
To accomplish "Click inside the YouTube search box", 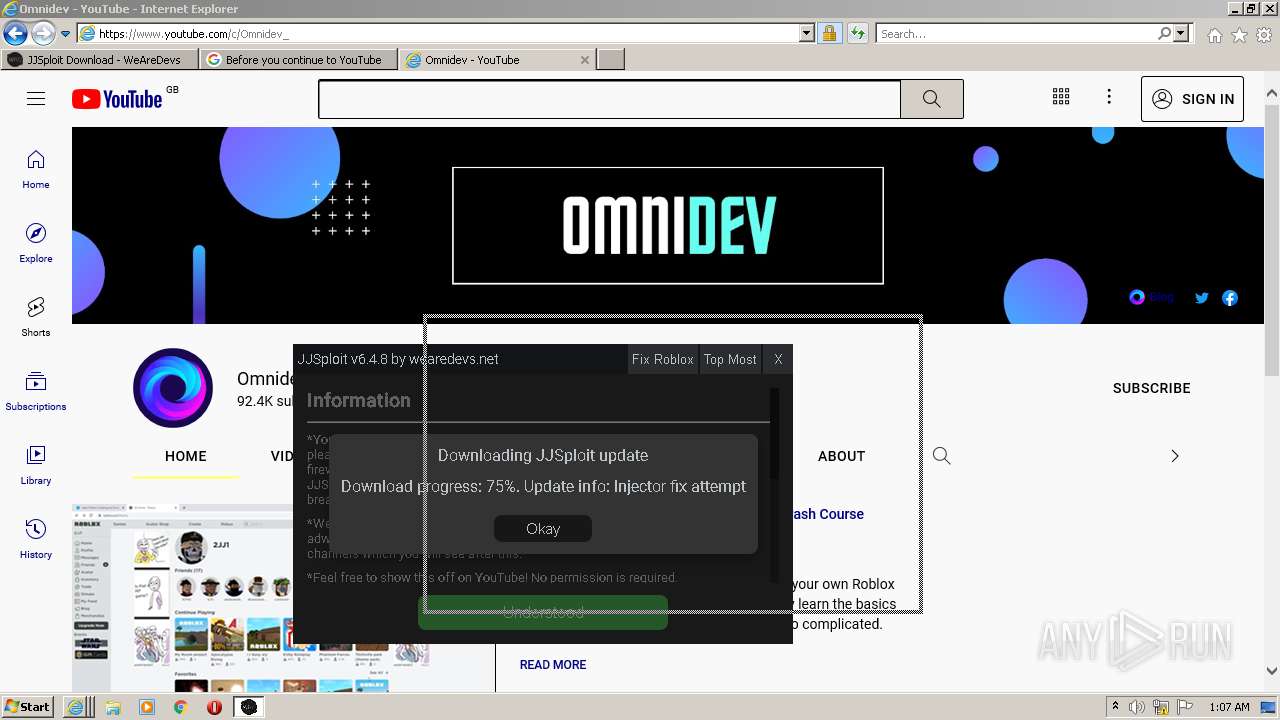I will pyautogui.click(x=609, y=99).
